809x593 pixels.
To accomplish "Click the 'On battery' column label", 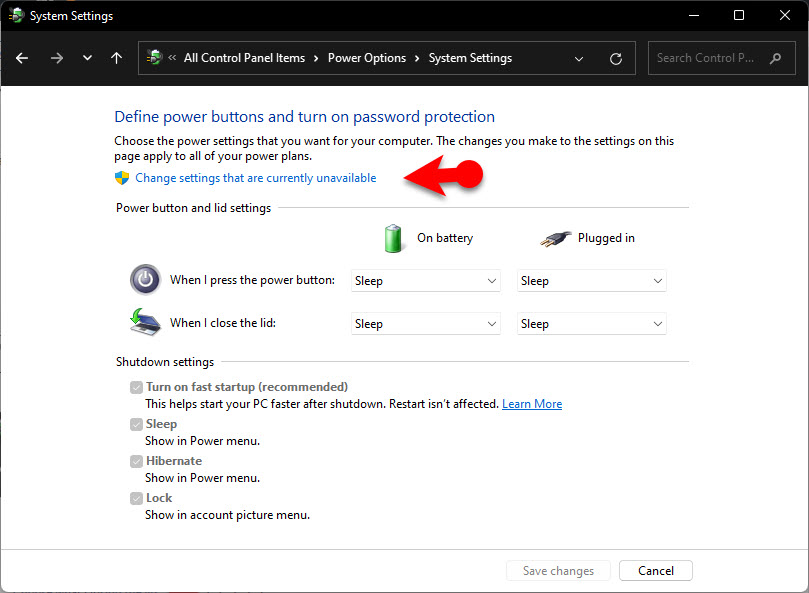I will 445,238.
